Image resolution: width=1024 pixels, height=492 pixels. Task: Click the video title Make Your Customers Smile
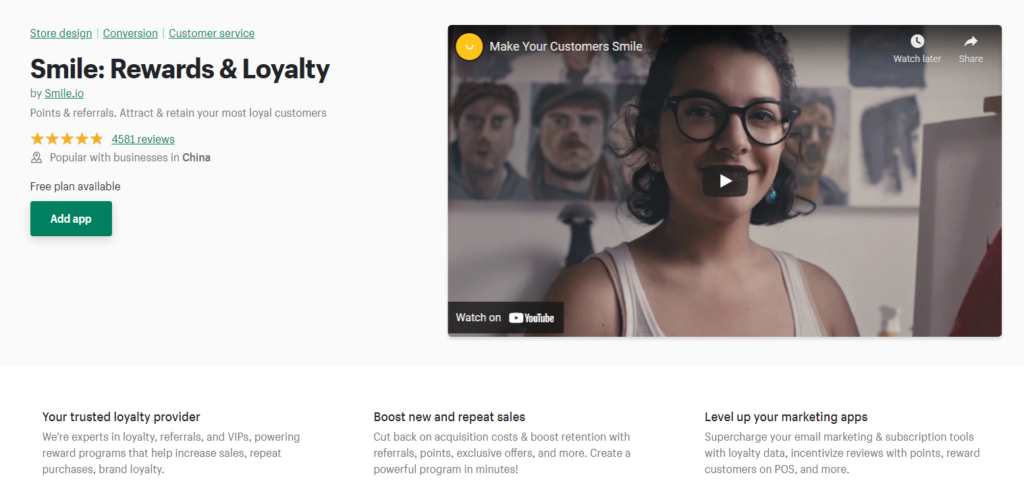point(566,46)
